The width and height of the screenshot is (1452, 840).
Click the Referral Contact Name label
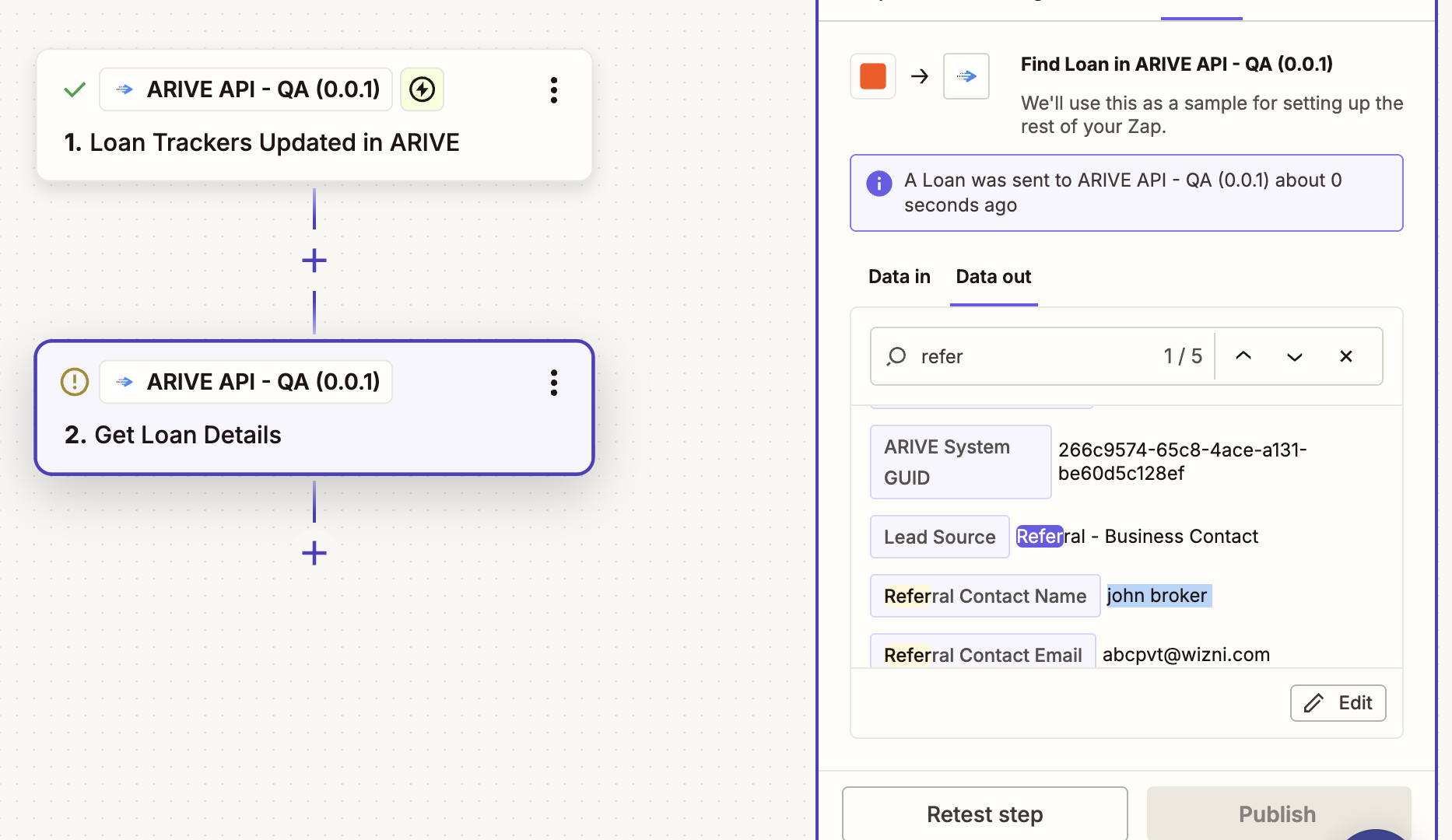pyautogui.click(x=985, y=596)
